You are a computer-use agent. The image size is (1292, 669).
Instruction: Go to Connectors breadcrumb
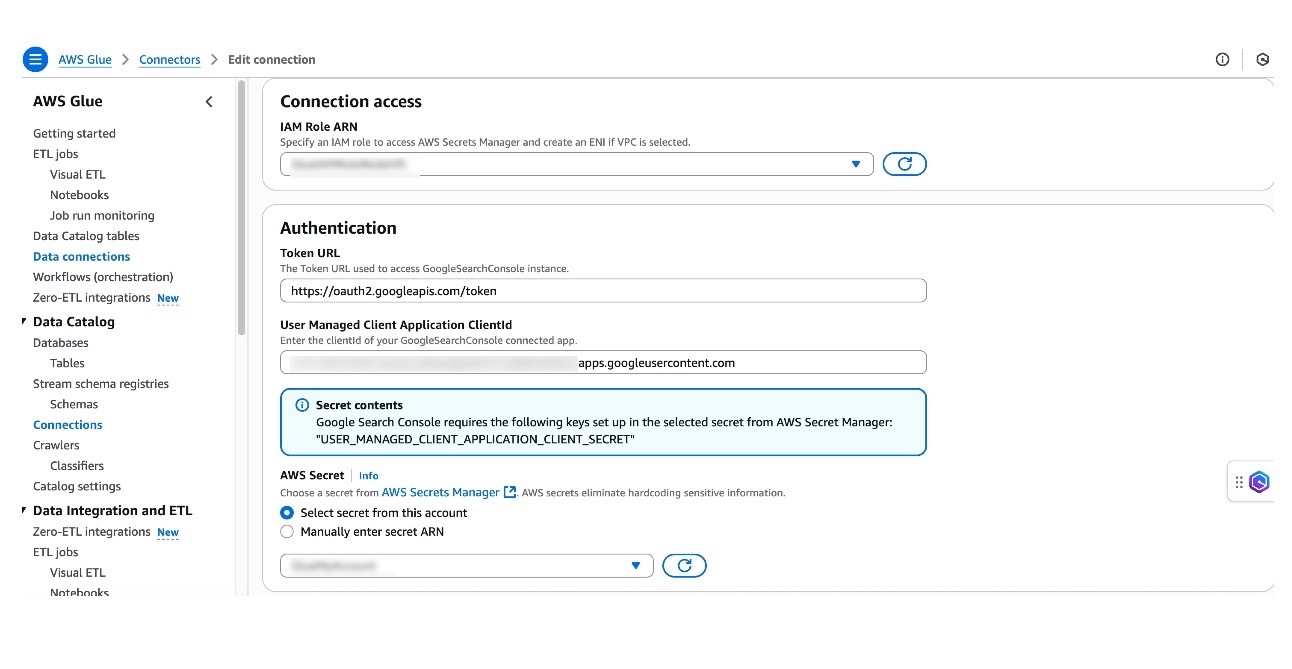pyautogui.click(x=170, y=60)
